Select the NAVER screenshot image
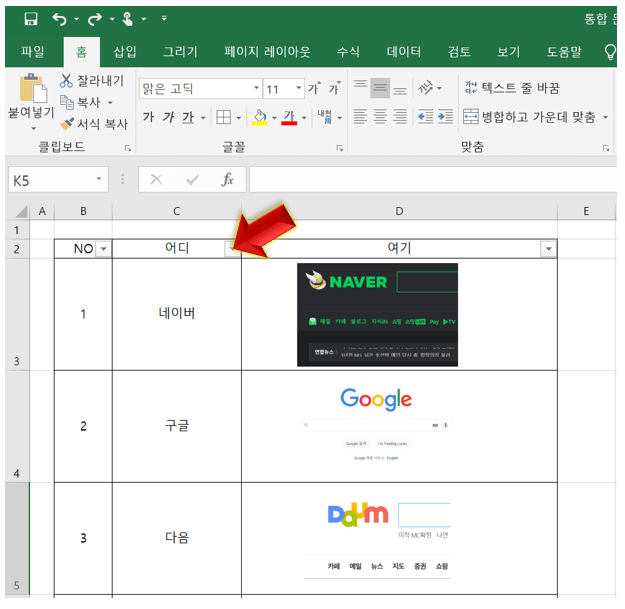Screen dimensions: 625x609 pos(377,314)
